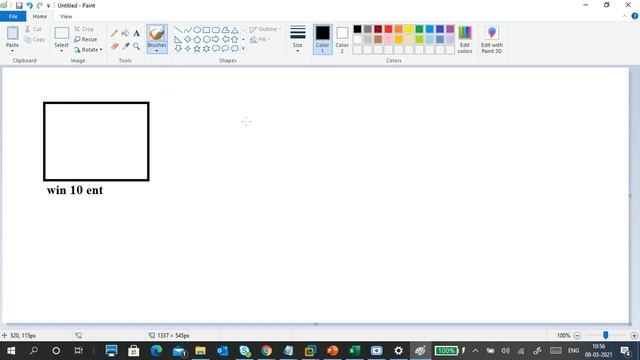The height and width of the screenshot is (360, 640).
Task: Select the Text tool
Action: (x=136, y=33)
